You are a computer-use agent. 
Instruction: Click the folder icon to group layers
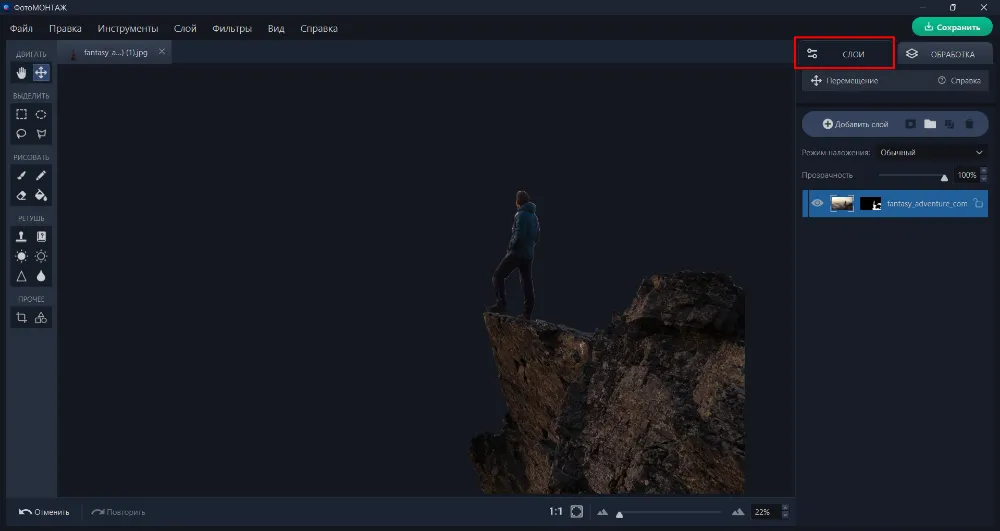tap(930, 124)
